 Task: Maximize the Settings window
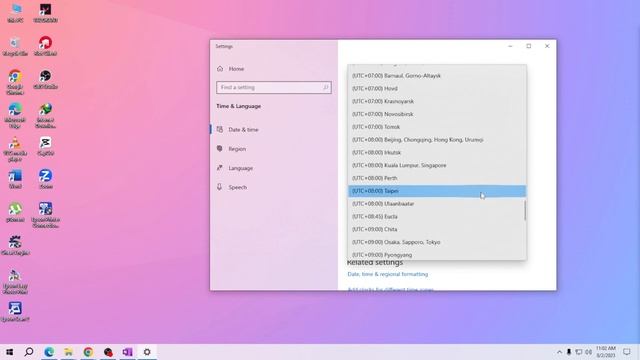click(x=529, y=46)
